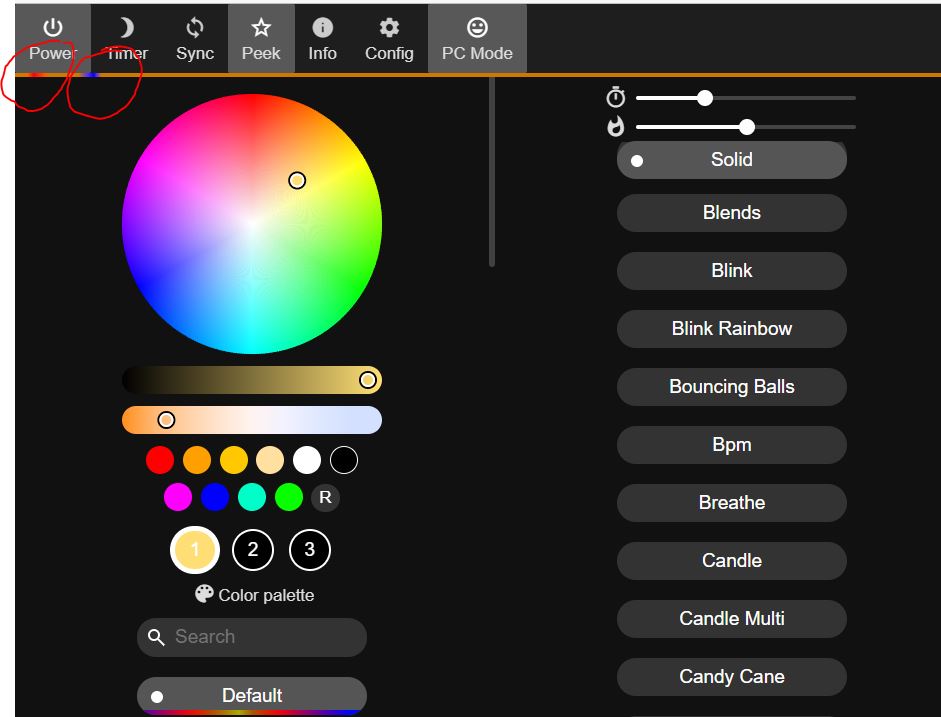Click the R random color button

tap(325, 497)
